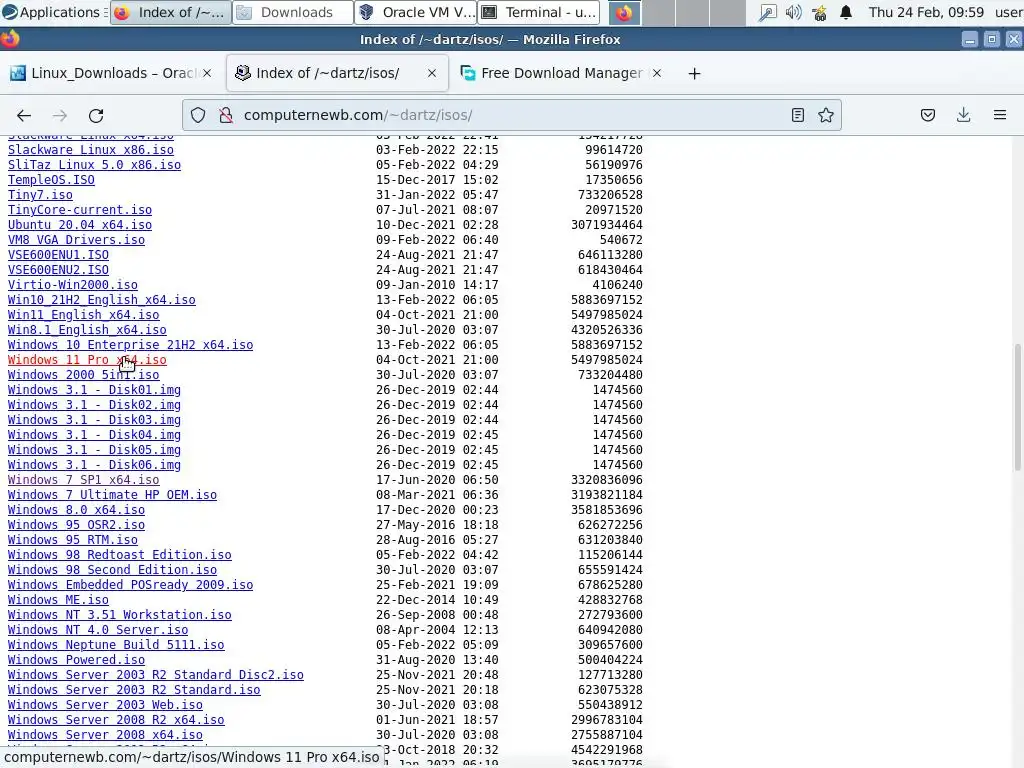Toggle reader view in address bar
Screen dimensions: 1024x768
coord(797,116)
